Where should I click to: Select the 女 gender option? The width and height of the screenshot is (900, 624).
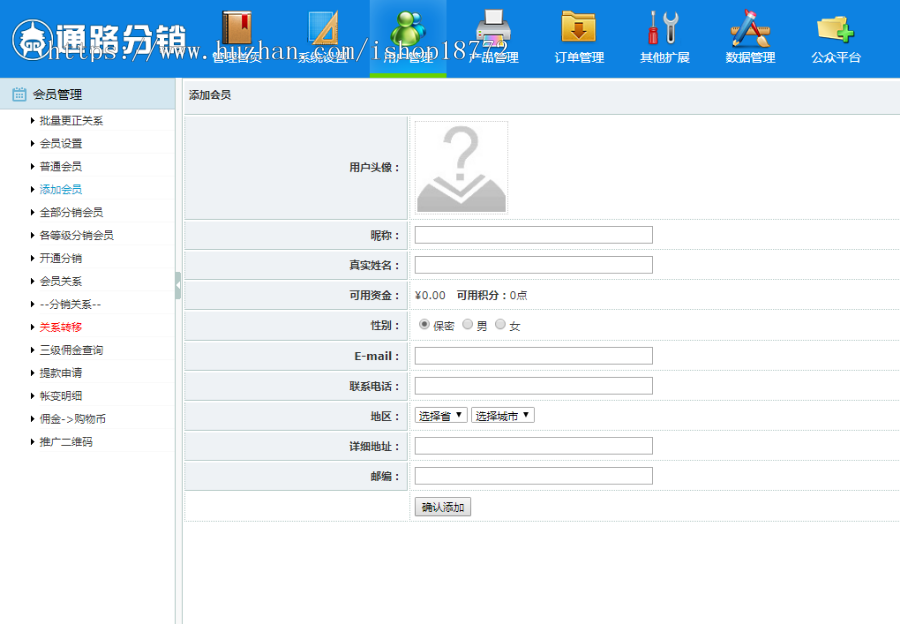pyautogui.click(x=500, y=324)
